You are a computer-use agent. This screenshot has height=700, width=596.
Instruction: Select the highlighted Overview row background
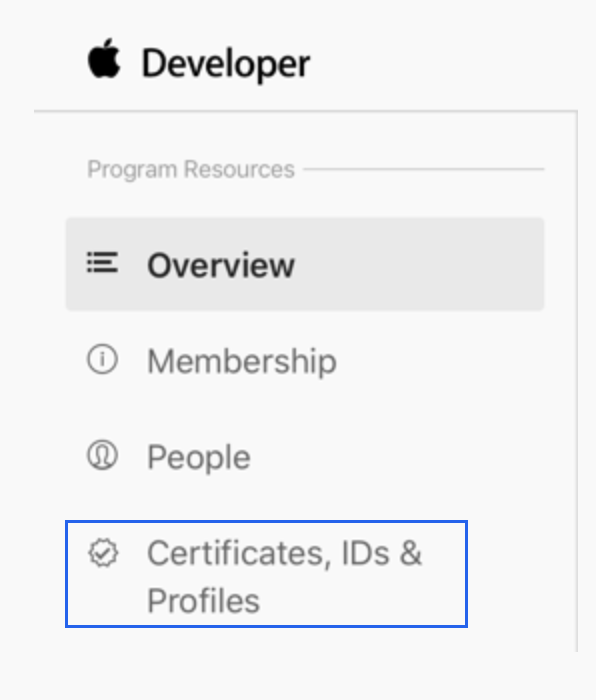point(305,264)
